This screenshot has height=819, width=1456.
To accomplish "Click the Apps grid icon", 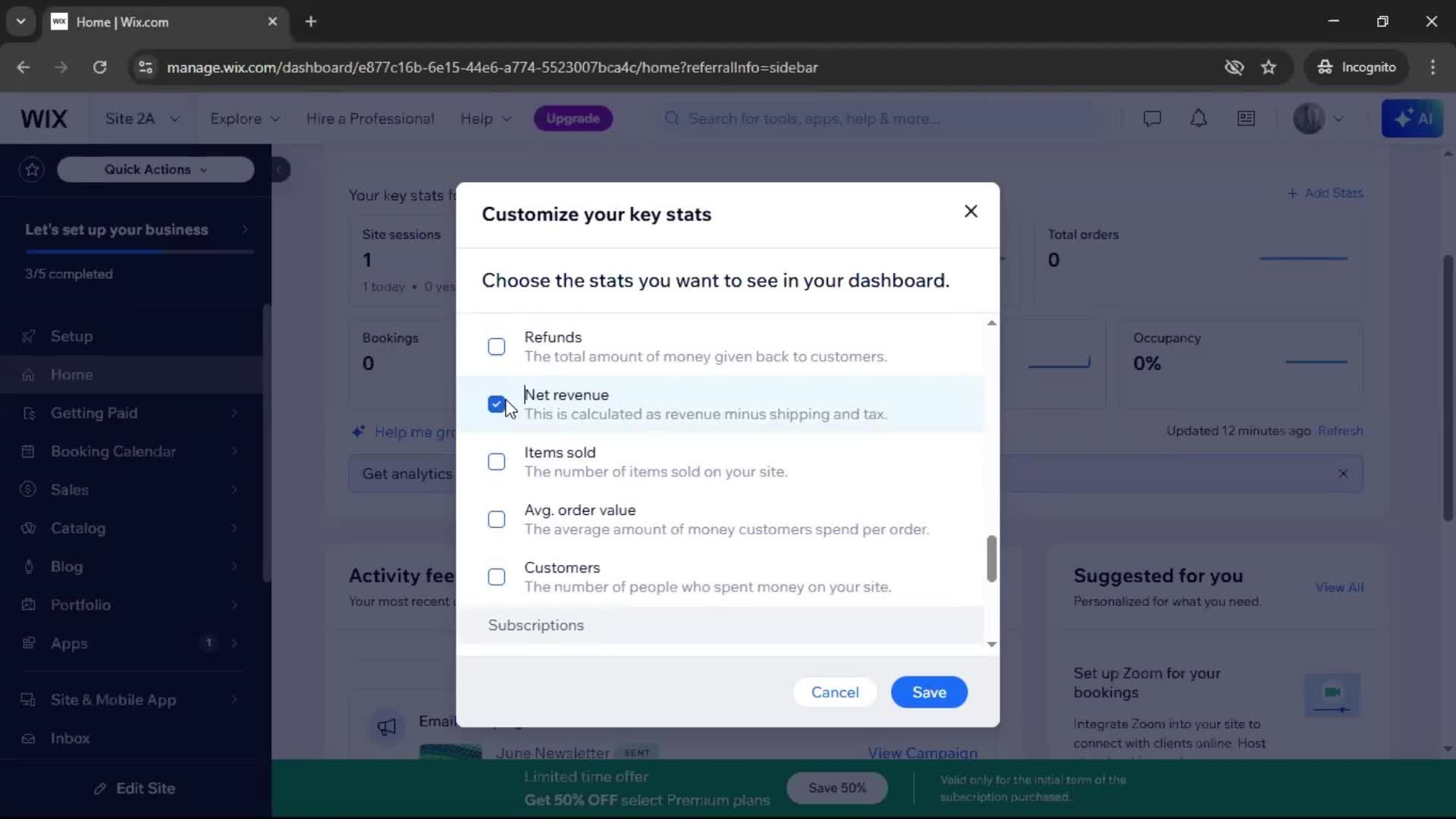I will click(x=28, y=643).
